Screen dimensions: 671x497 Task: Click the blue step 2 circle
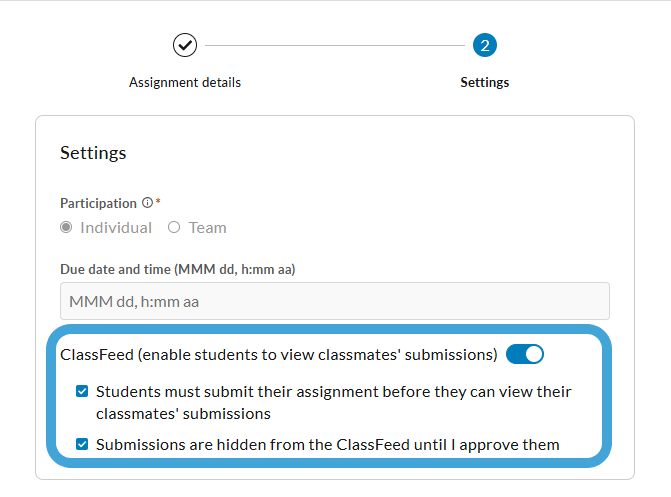[x=484, y=45]
